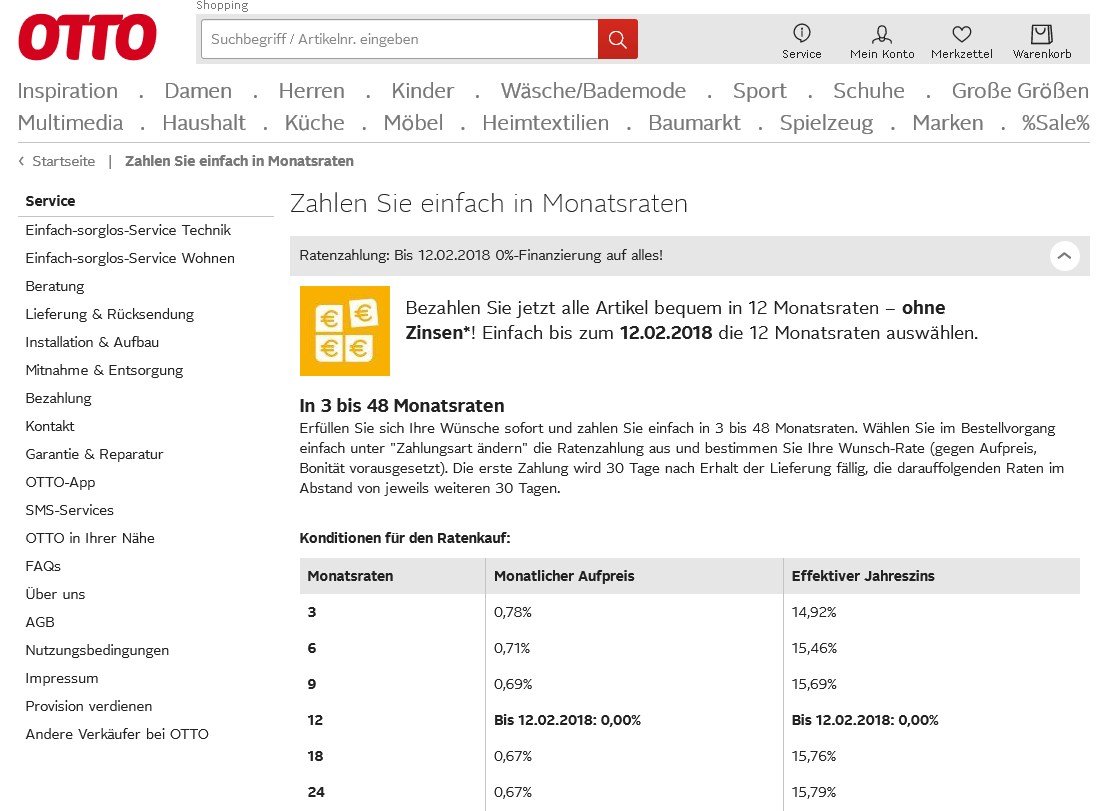Click the back chevron before Startseite
Image resolution: width=1119 pixels, height=811 pixels.
tap(19, 160)
